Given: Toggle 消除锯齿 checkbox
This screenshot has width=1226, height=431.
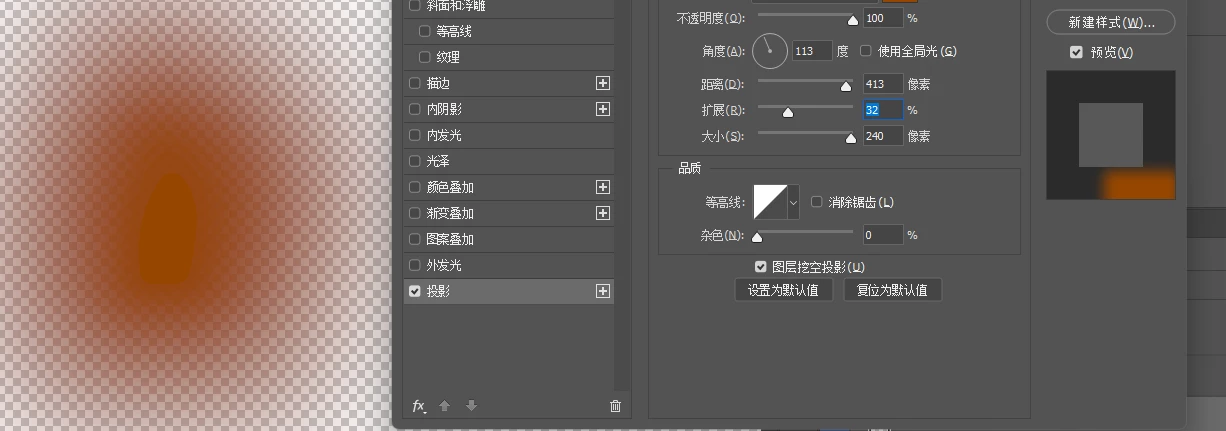Looking at the screenshot, I should (x=816, y=202).
